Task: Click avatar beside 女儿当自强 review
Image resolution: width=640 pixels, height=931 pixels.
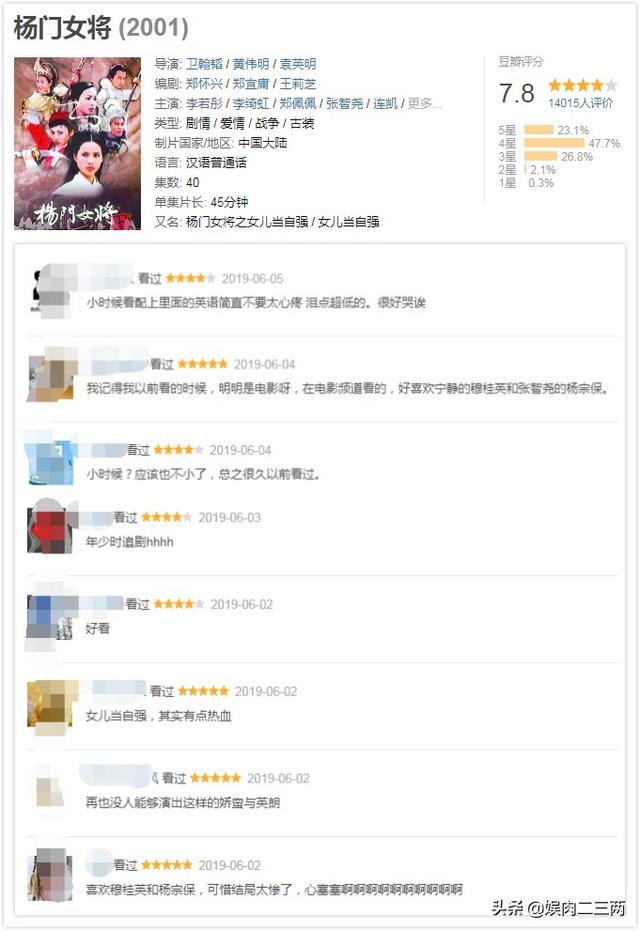Action: coord(52,704)
